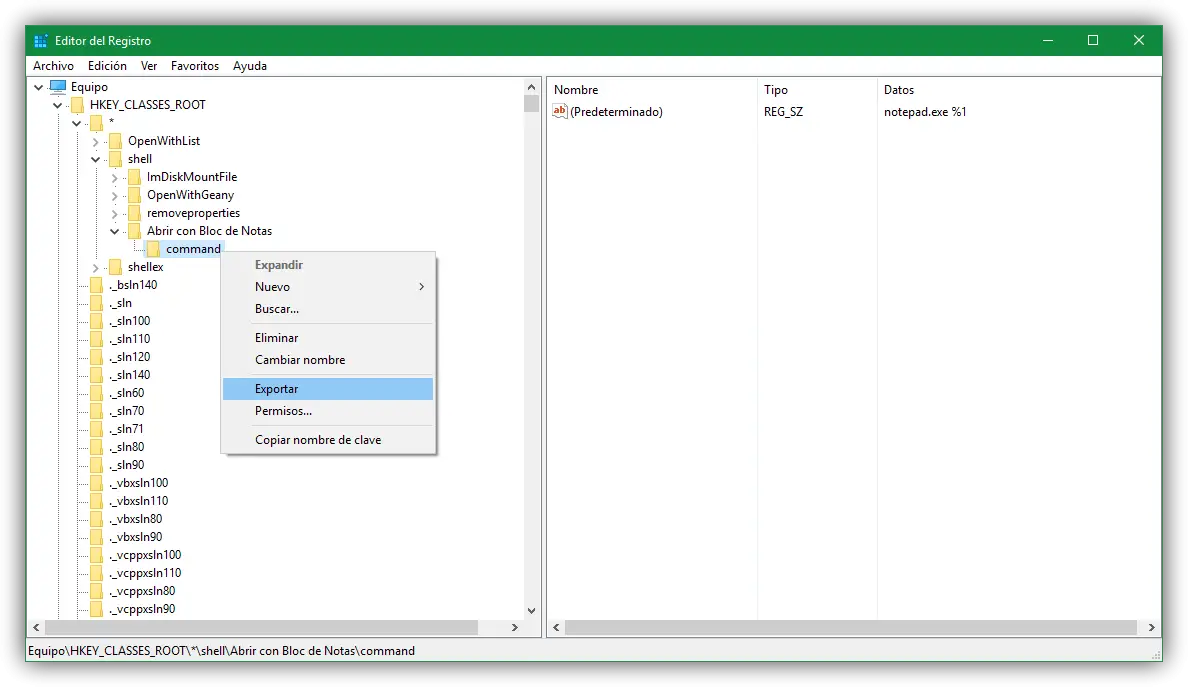
Task: Expand the OpenWithList key
Action: click(x=95, y=142)
